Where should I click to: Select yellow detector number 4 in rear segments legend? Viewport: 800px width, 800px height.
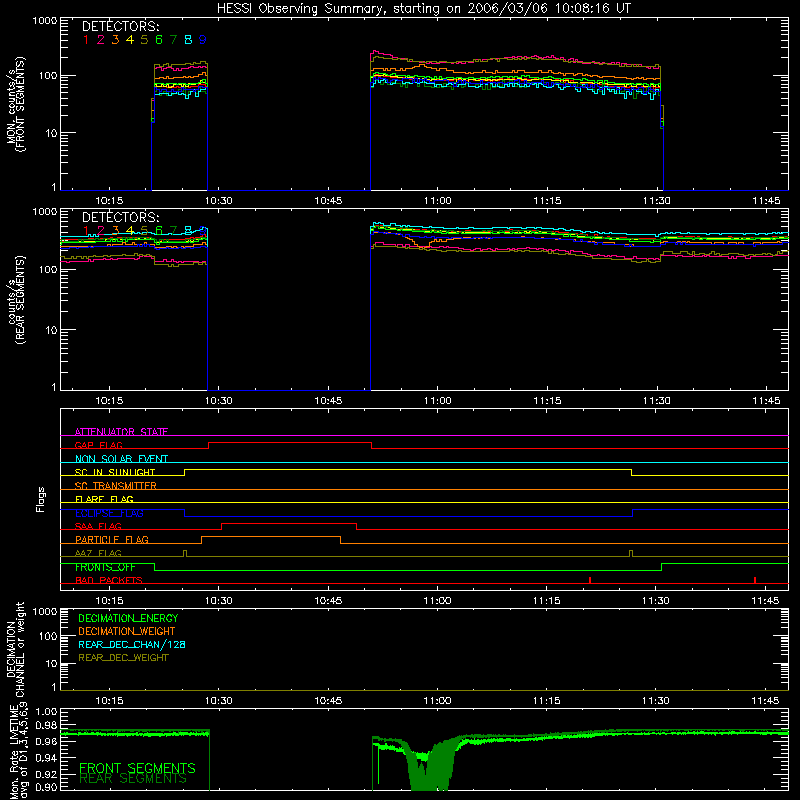[130, 231]
